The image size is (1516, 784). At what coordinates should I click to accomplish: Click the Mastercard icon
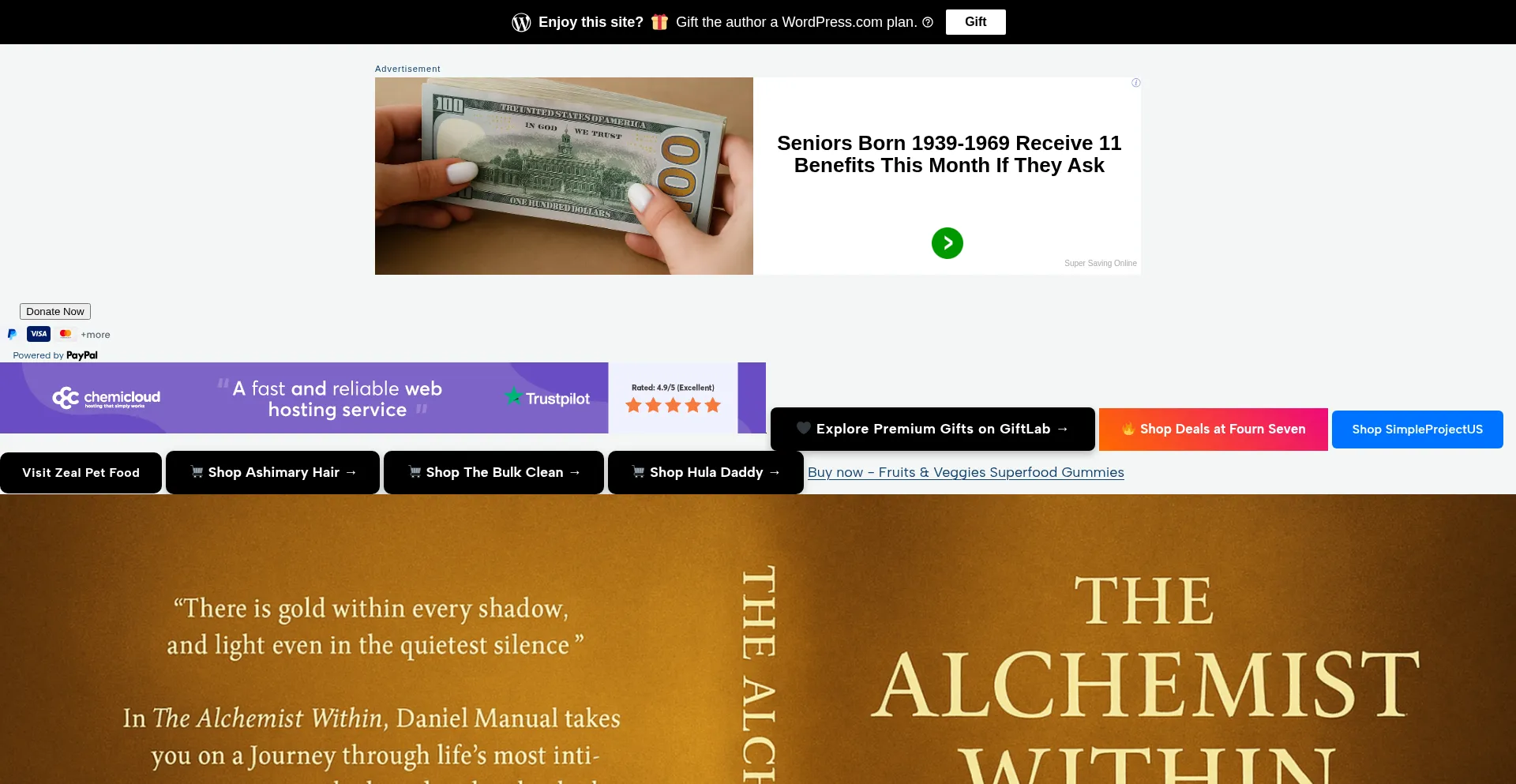point(66,334)
